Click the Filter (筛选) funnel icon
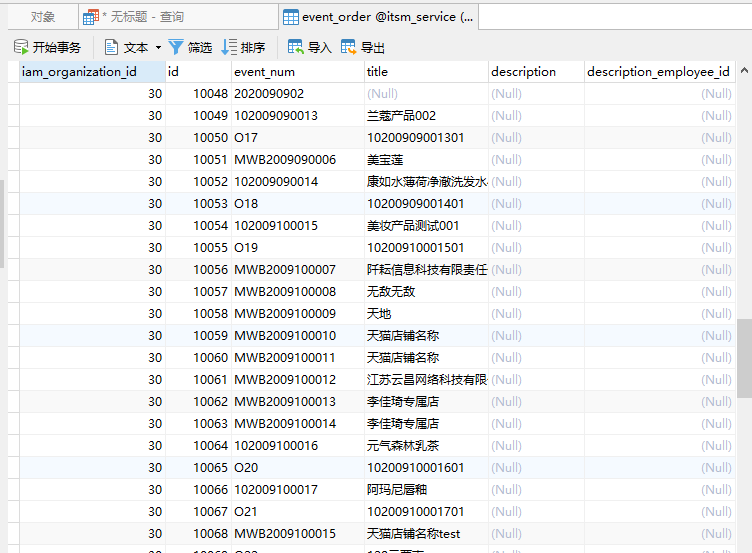The height and width of the screenshot is (553, 752). pyautogui.click(x=176, y=47)
